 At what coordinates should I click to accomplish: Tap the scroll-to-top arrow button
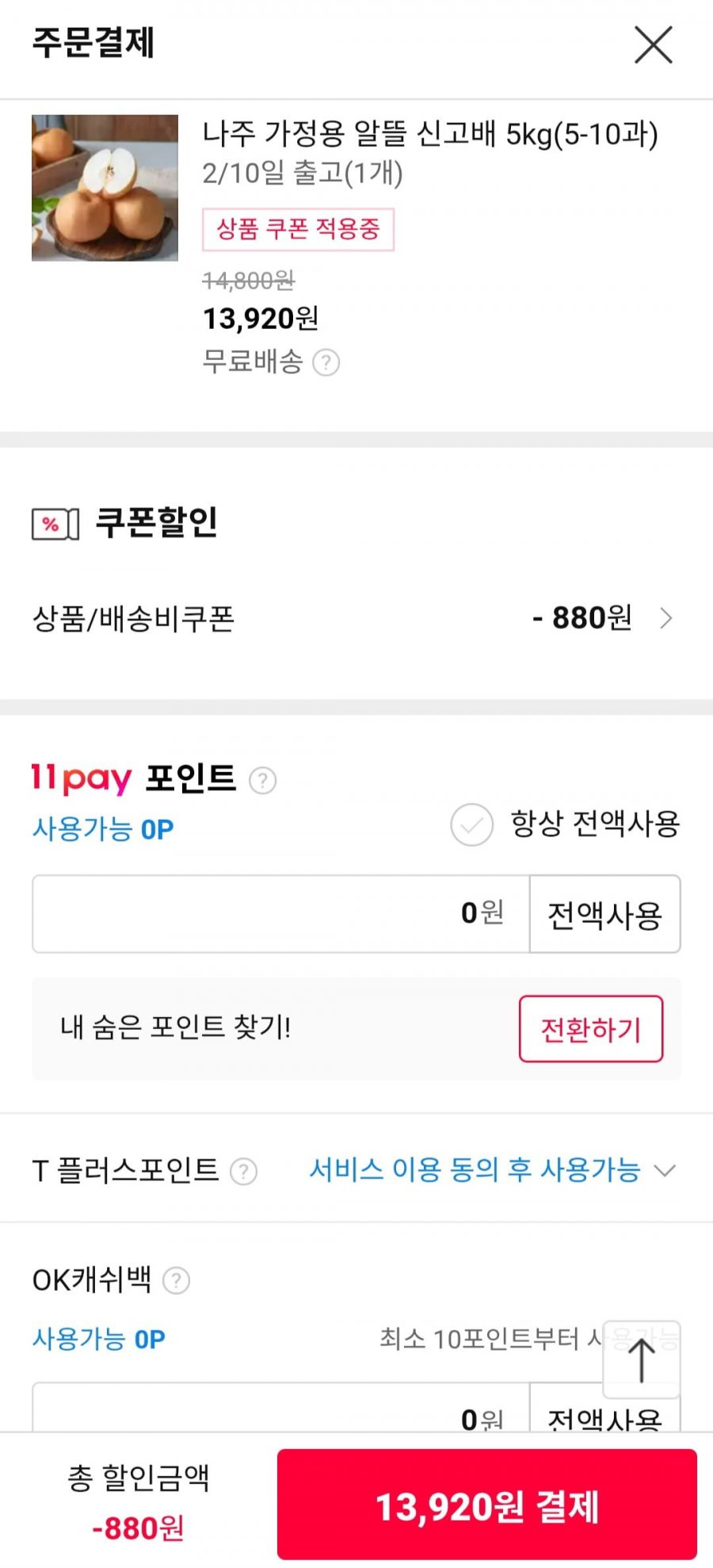(641, 1359)
